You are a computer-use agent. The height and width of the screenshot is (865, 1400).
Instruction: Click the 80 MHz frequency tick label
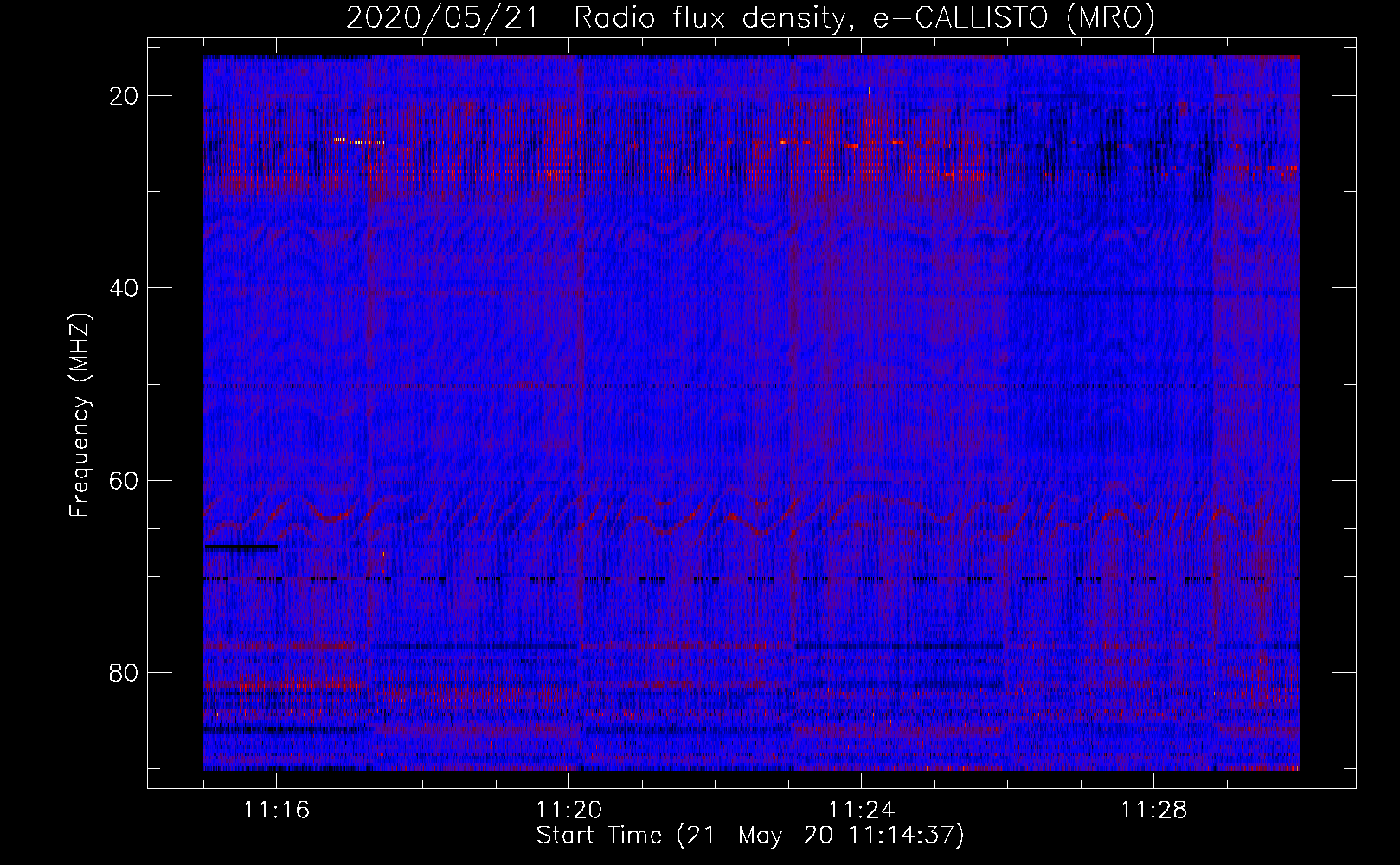coord(125,672)
